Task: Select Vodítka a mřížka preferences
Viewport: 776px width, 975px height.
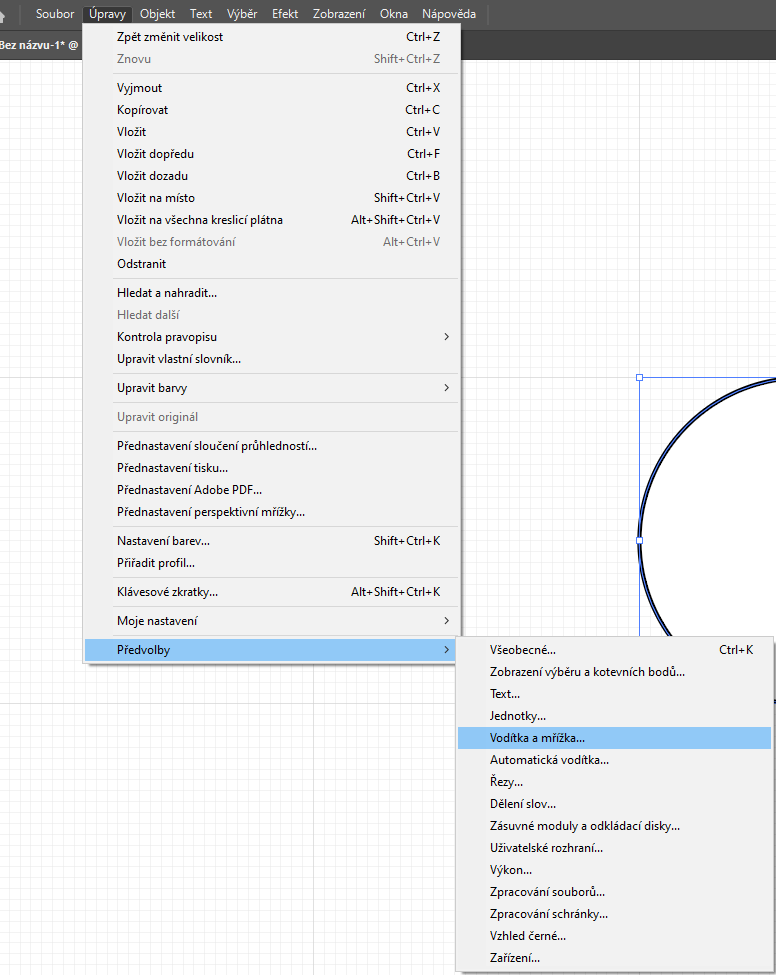Action: point(537,738)
